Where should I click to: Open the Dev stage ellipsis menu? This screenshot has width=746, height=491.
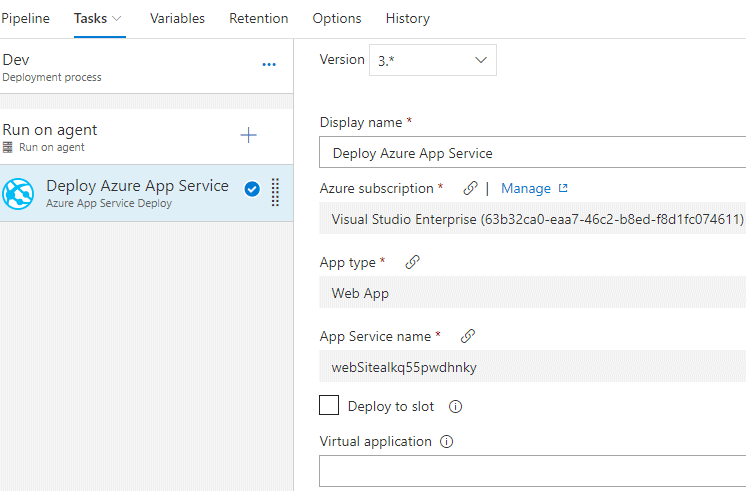268,65
